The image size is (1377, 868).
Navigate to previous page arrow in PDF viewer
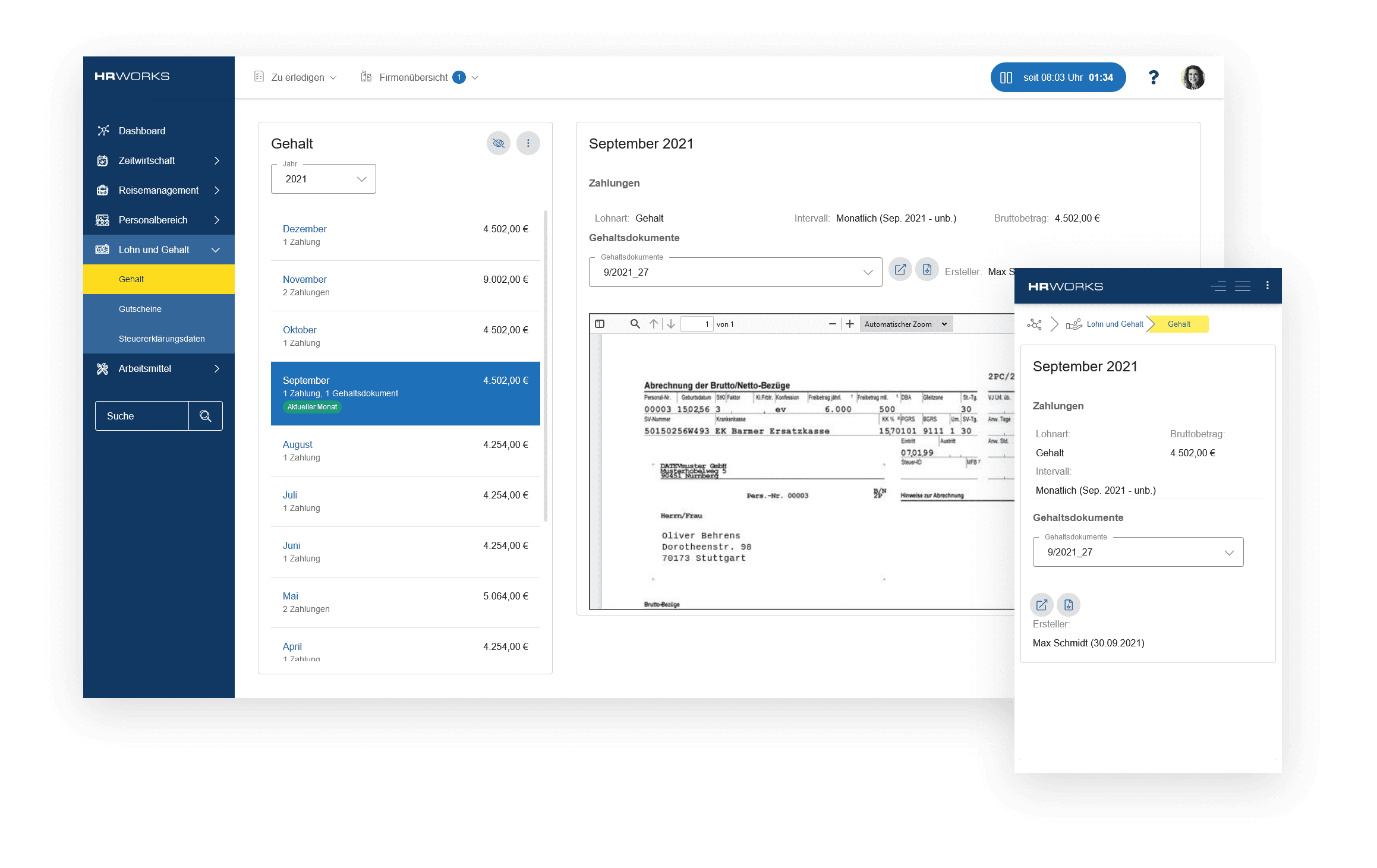pyautogui.click(x=654, y=324)
